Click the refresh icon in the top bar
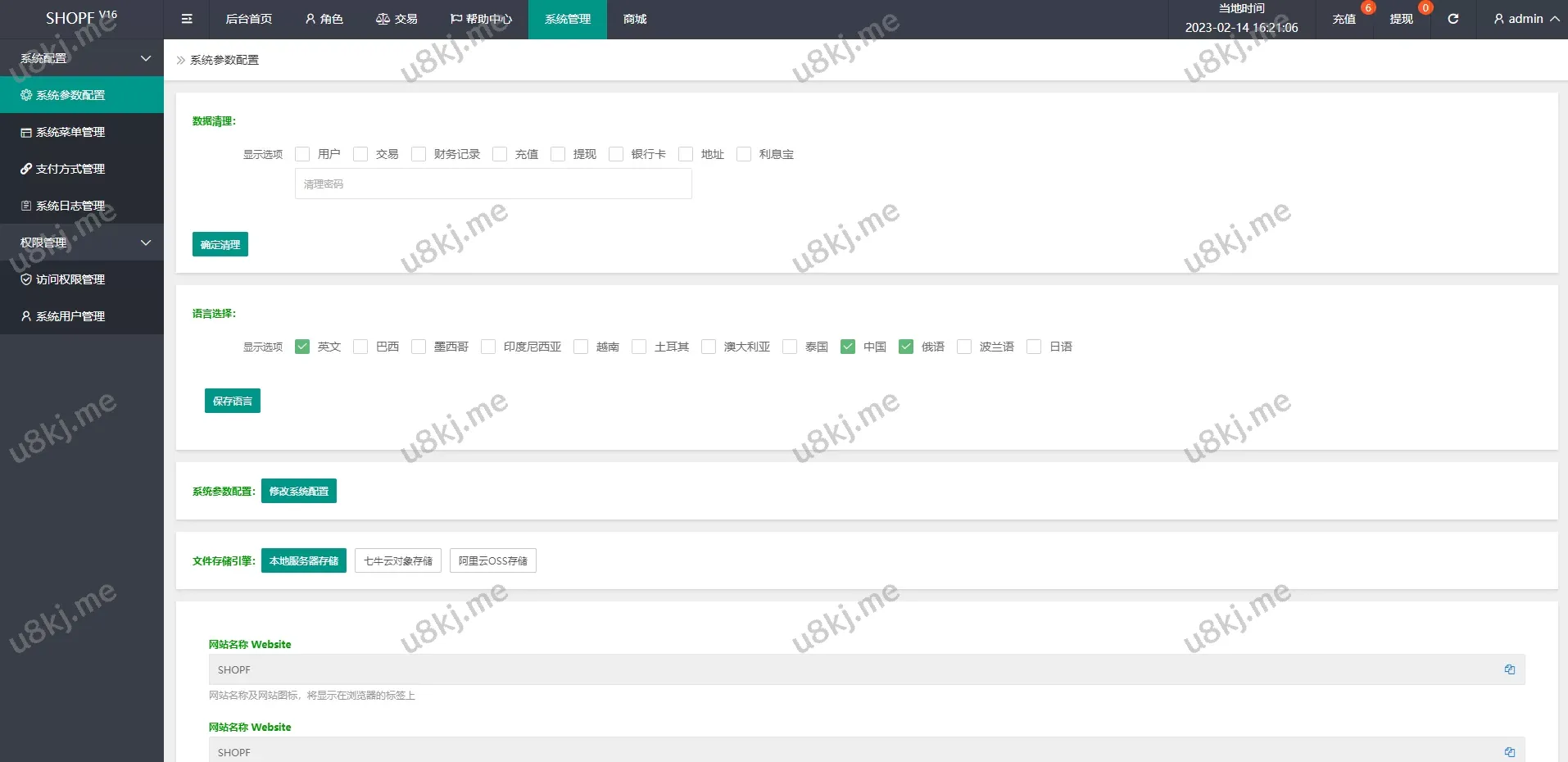Image resolution: width=1568 pixels, height=762 pixels. click(1453, 19)
